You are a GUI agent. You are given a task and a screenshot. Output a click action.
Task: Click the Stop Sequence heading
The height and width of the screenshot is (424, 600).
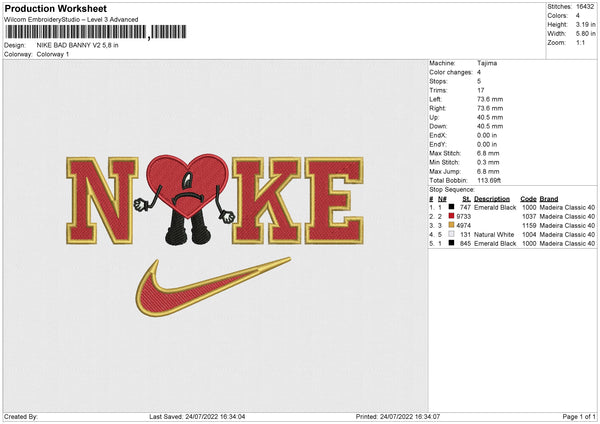point(452,190)
